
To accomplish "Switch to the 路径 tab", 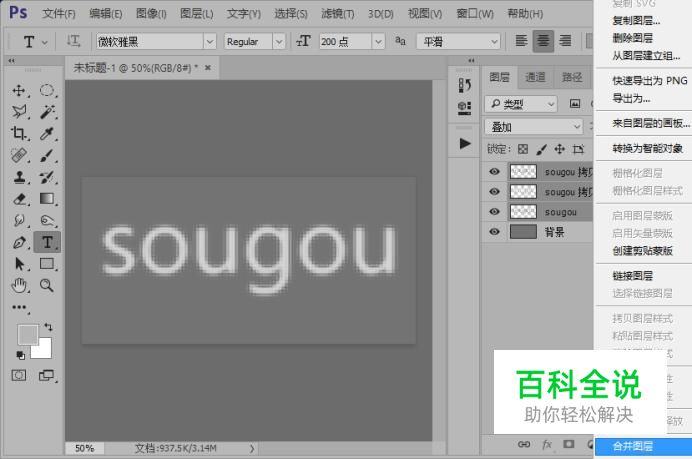I will [572, 77].
